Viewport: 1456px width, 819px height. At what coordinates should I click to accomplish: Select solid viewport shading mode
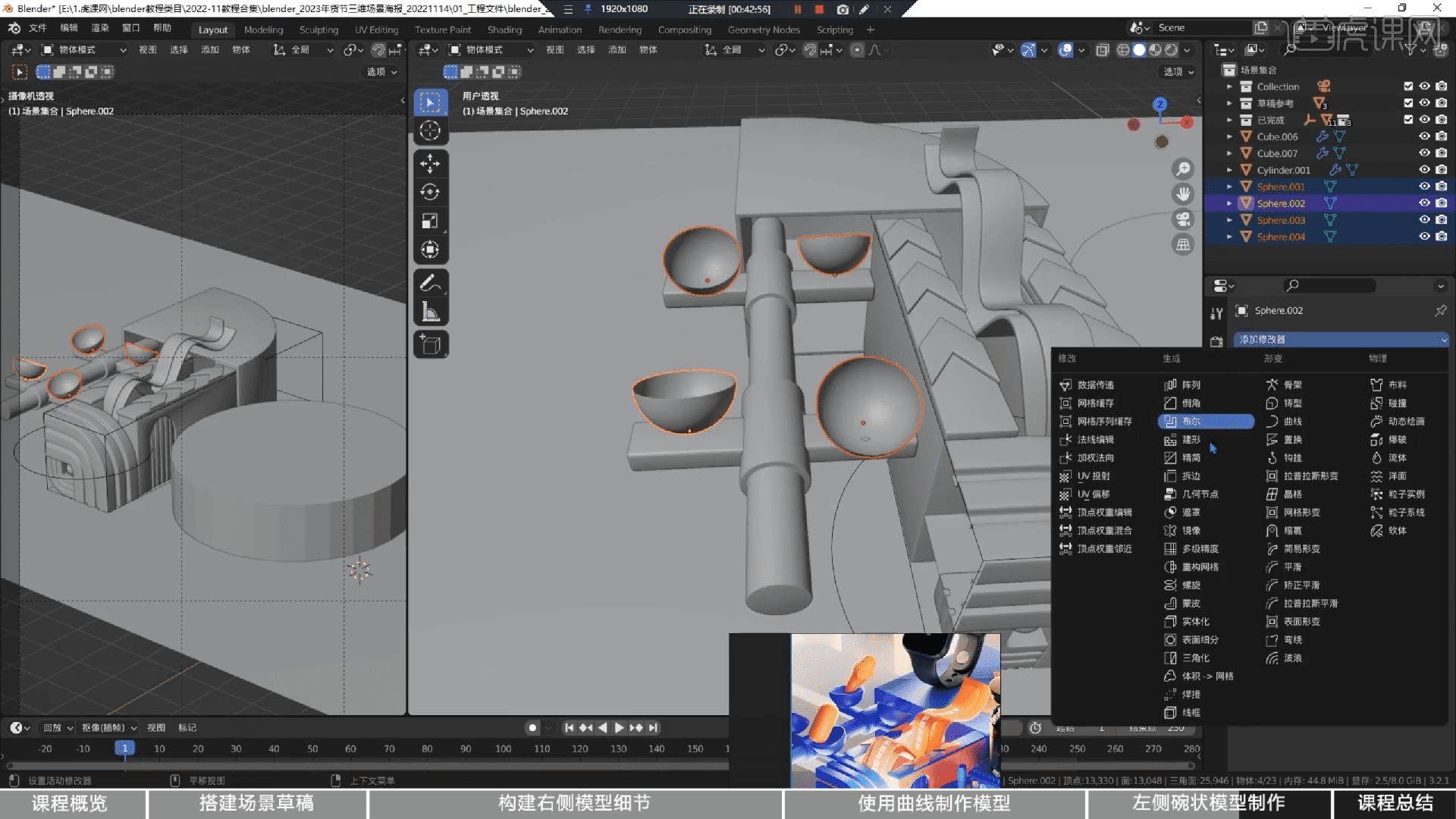1139,50
